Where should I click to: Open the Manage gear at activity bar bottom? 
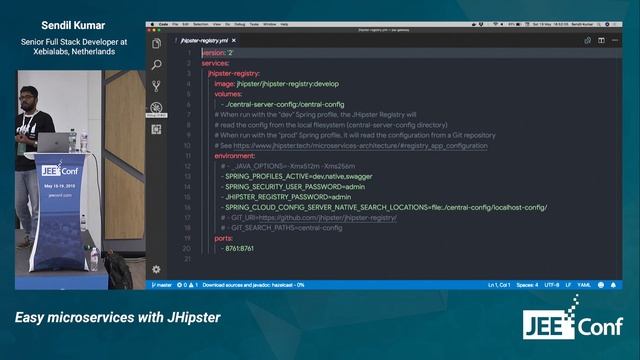point(156,269)
